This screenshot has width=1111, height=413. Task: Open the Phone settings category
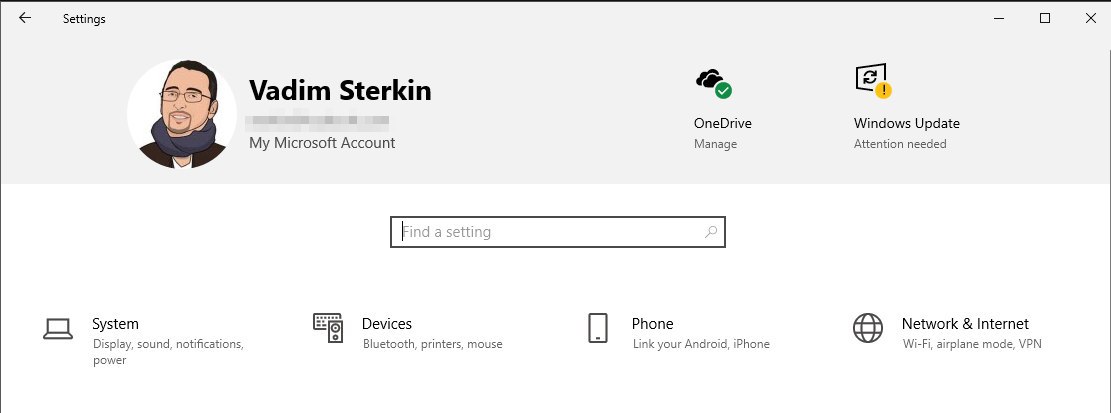point(653,324)
